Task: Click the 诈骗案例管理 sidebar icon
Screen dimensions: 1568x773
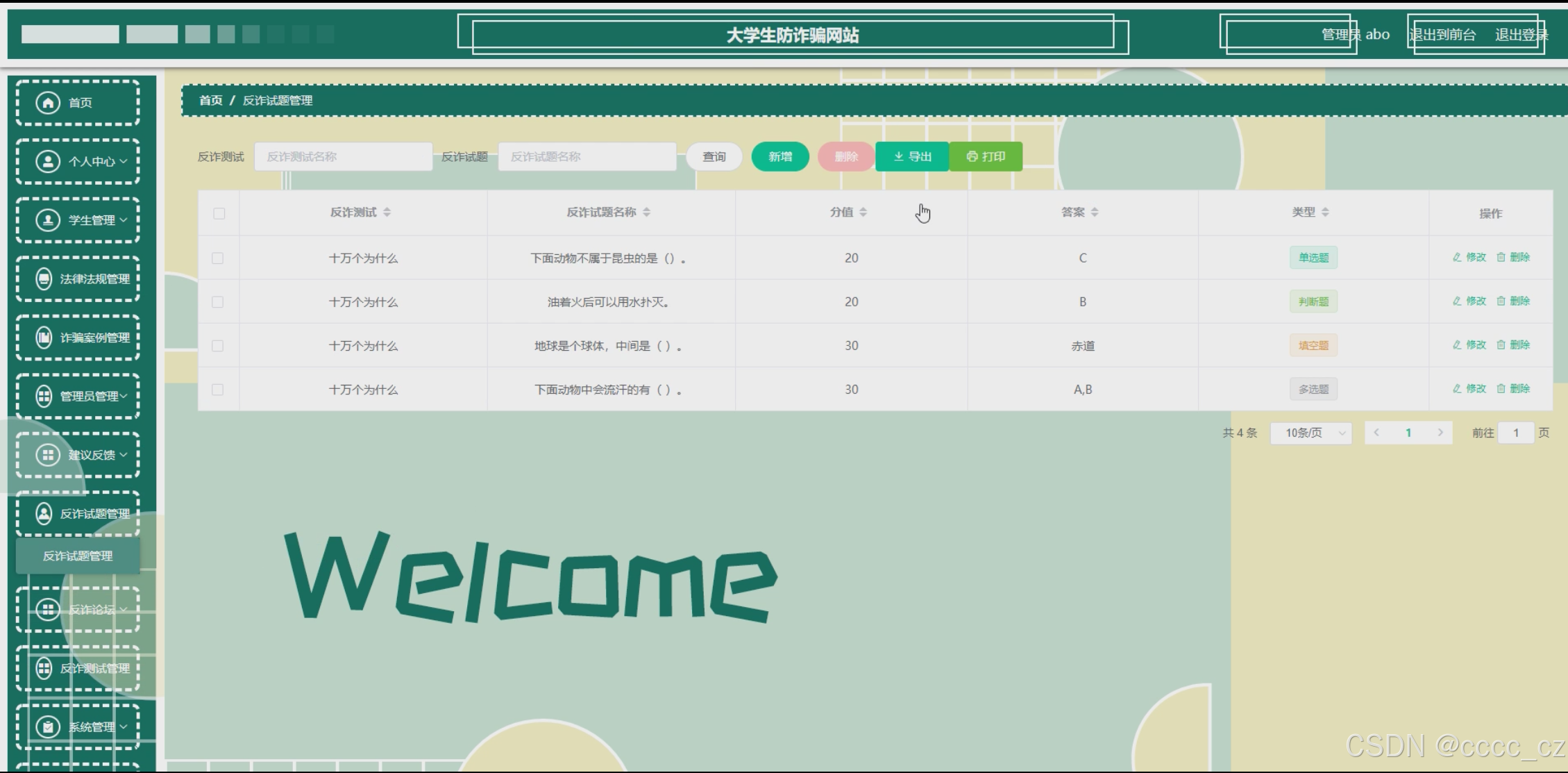Action: (44, 338)
